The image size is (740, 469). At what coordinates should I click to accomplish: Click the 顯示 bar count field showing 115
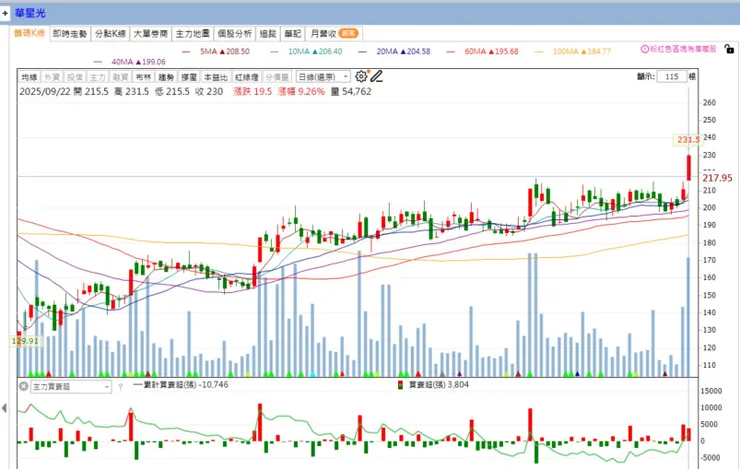point(672,76)
